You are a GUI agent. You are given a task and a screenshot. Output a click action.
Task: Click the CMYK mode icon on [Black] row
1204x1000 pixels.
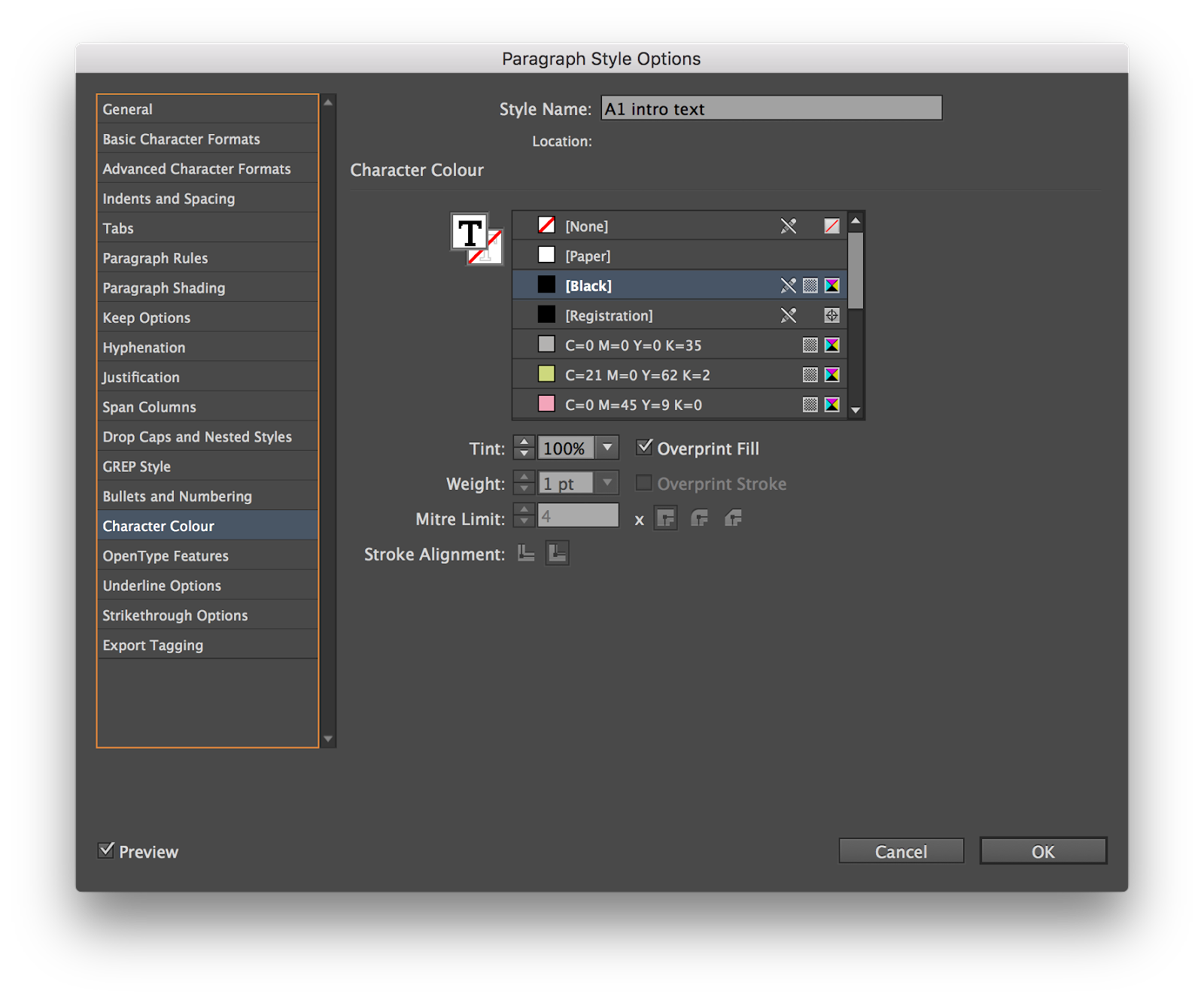coord(832,285)
